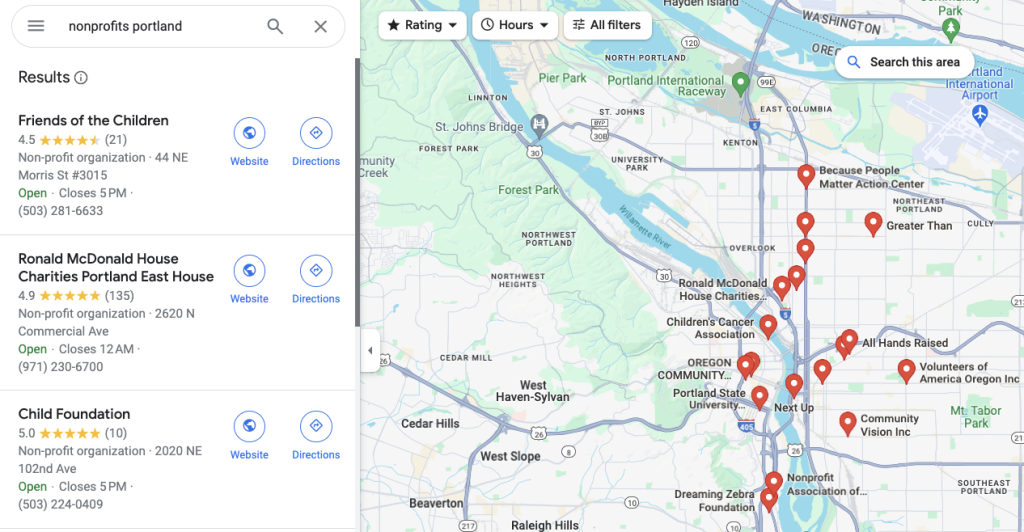Click the Volunteers of America Oregon pin
Image resolution: width=1024 pixels, height=532 pixels.
pyautogui.click(x=906, y=370)
